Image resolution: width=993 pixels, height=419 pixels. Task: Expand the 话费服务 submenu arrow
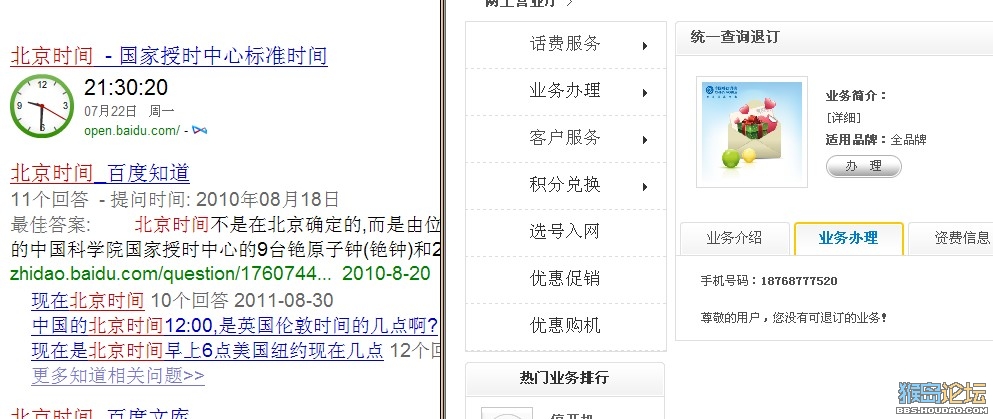pyautogui.click(x=645, y=46)
